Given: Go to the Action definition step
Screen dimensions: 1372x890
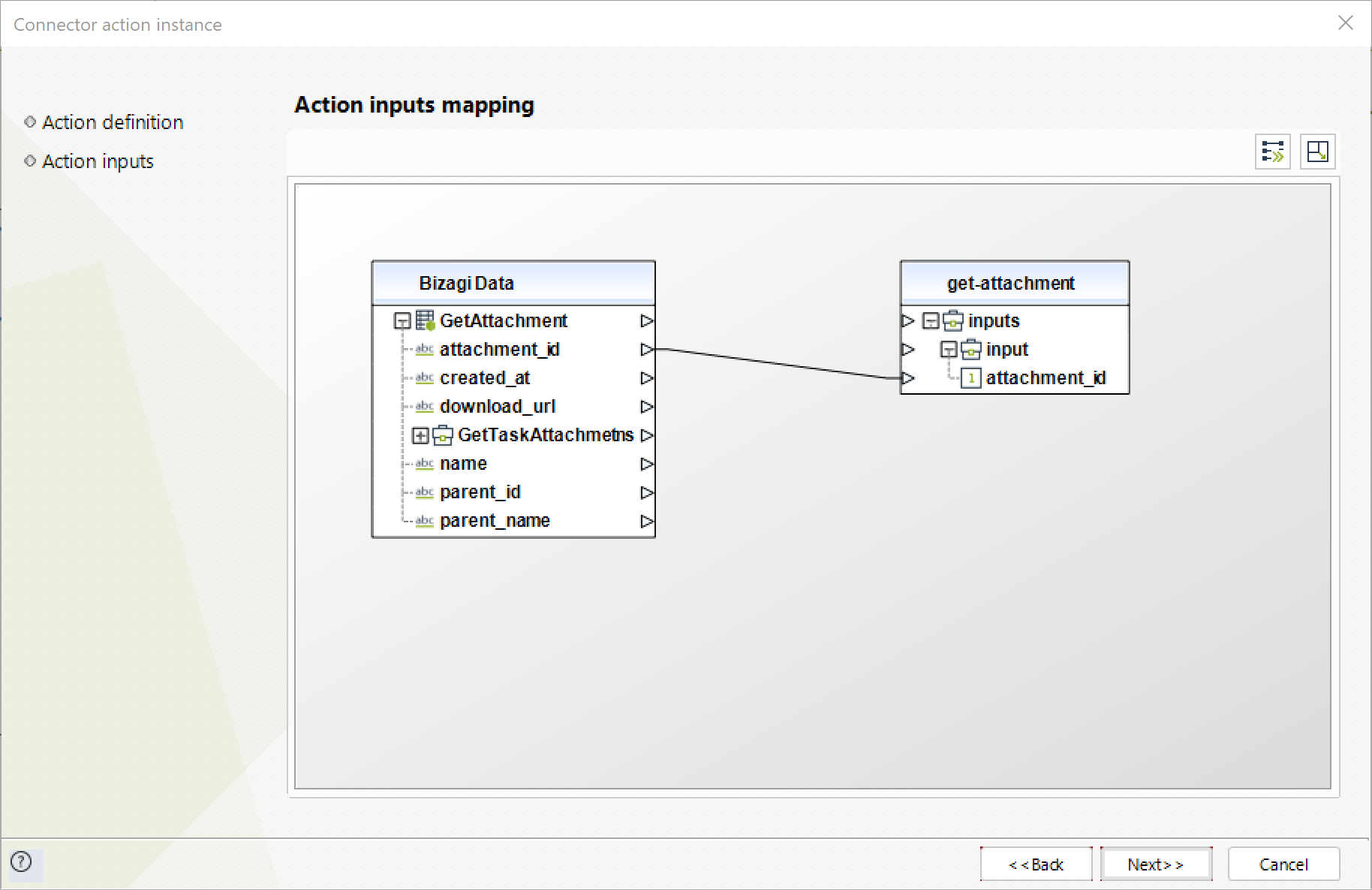Looking at the screenshot, I should tap(113, 122).
